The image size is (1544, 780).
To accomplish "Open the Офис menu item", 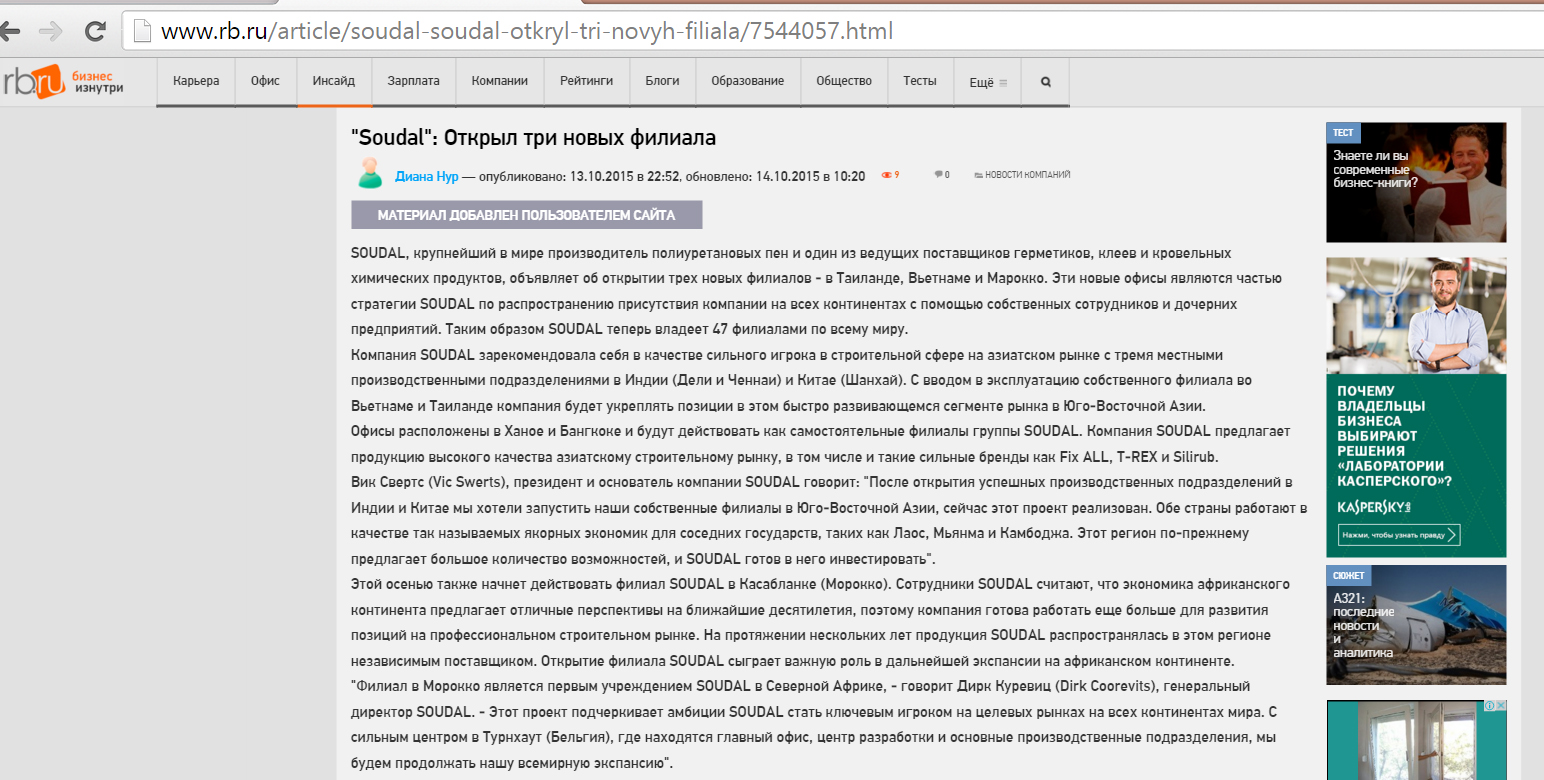I will (x=266, y=82).
